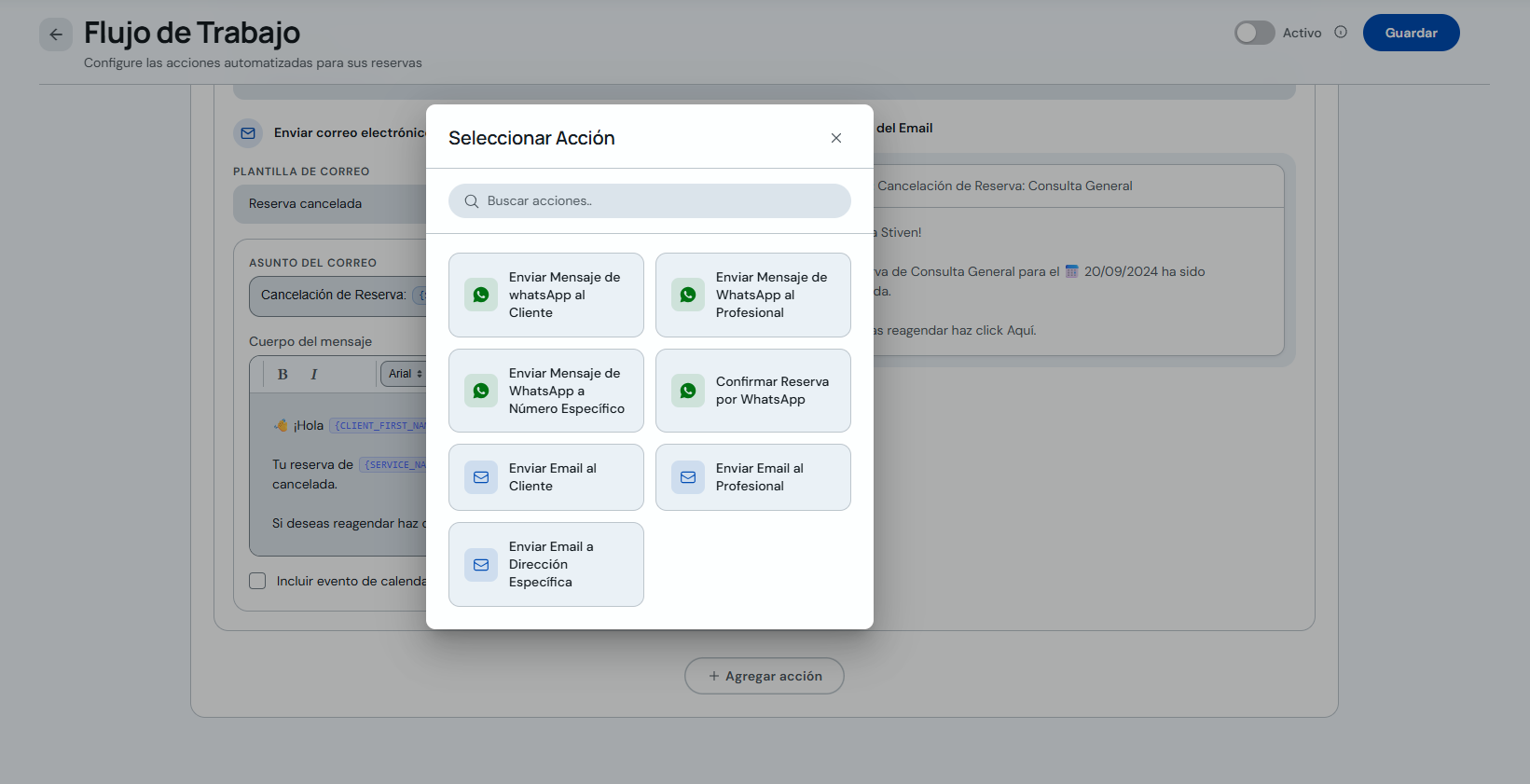
Task: Click the SERVICE_NAME variable tag in body
Action: 393,465
